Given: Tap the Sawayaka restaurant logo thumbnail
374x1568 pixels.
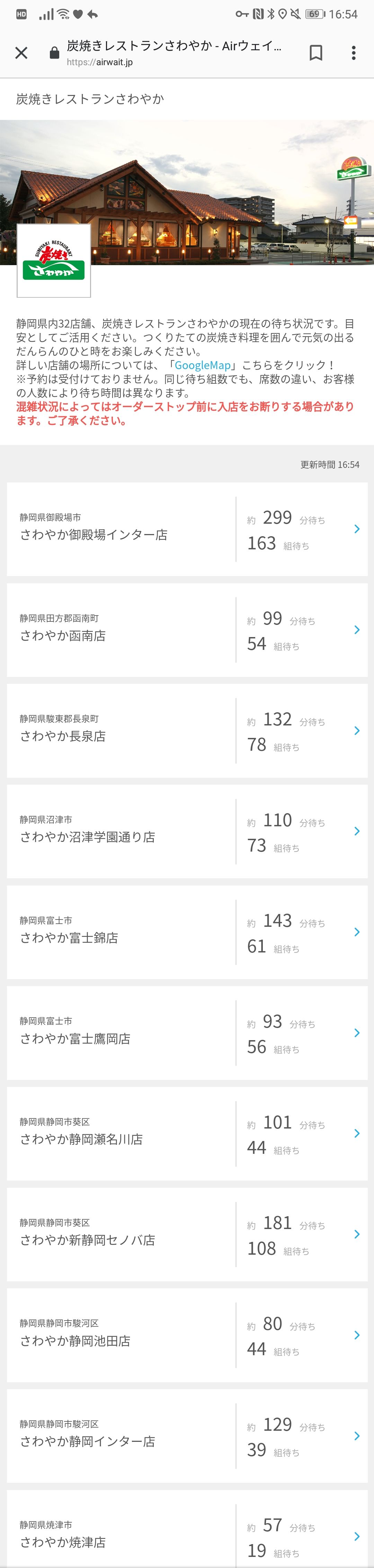Looking at the screenshot, I should pyautogui.click(x=54, y=261).
